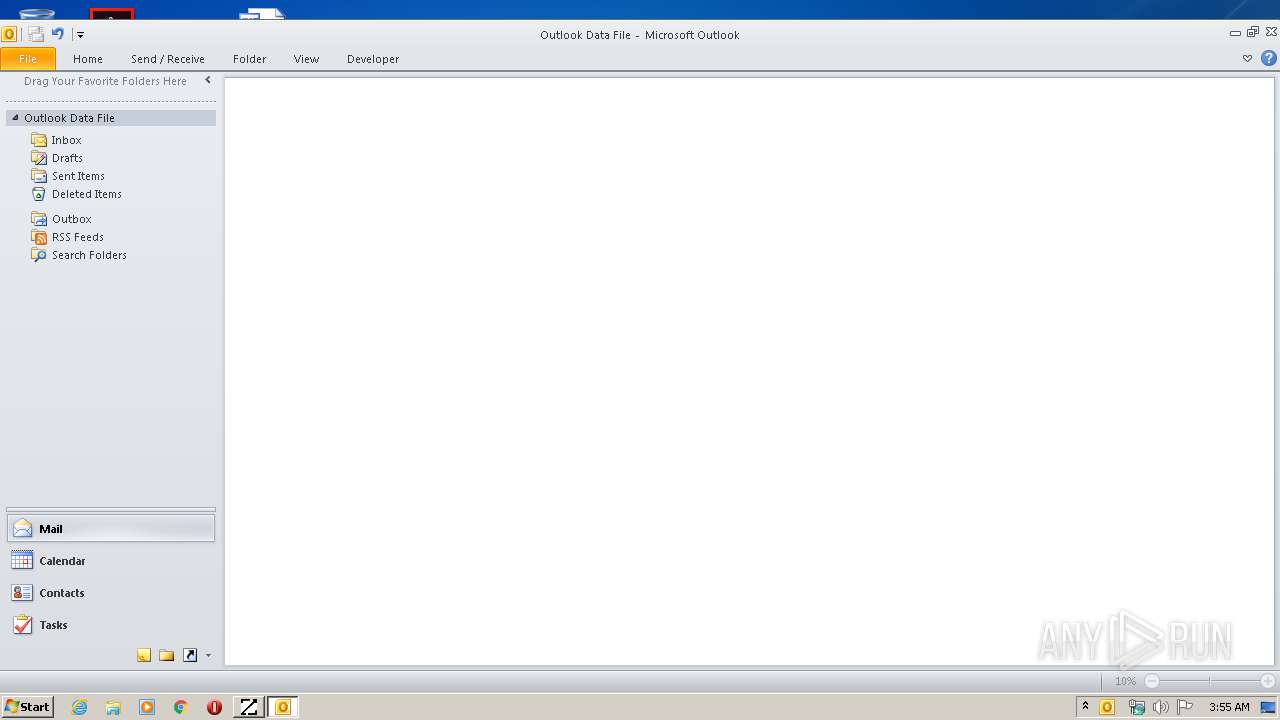The width and height of the screenshot is (1280, 720).
Task: Click the Outlook icon in system tray
Action: click(x=1107, y=707)
